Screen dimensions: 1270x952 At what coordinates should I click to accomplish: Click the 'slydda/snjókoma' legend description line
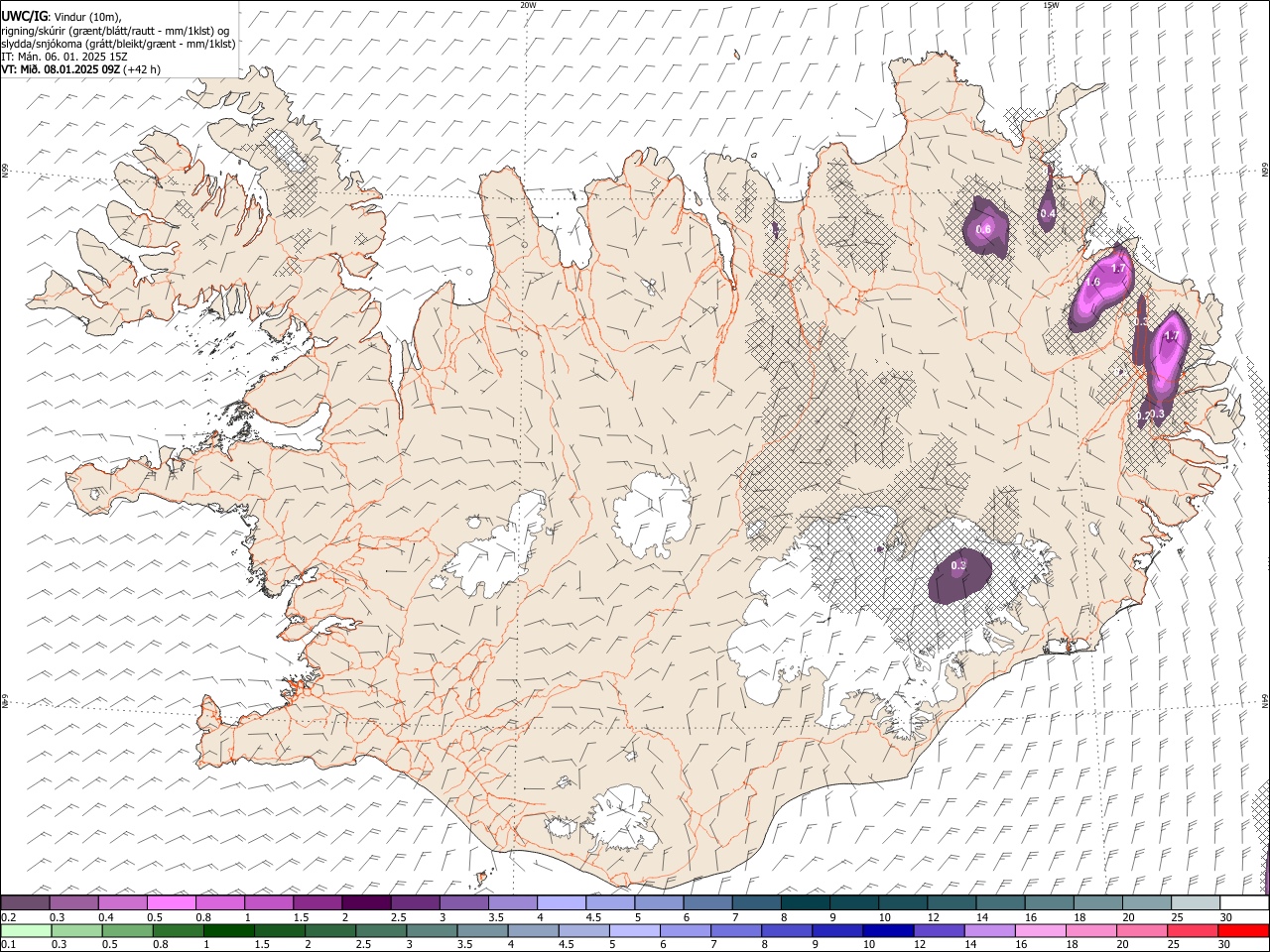pyautogui.click(x=119, y=44)
